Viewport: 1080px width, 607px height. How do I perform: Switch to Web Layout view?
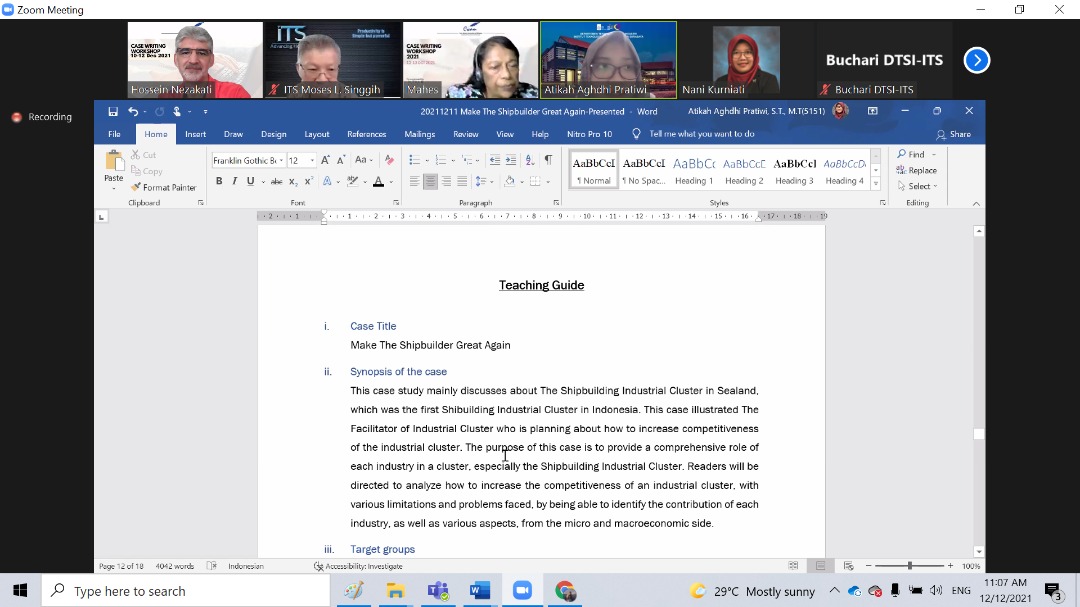click(849, 566)
